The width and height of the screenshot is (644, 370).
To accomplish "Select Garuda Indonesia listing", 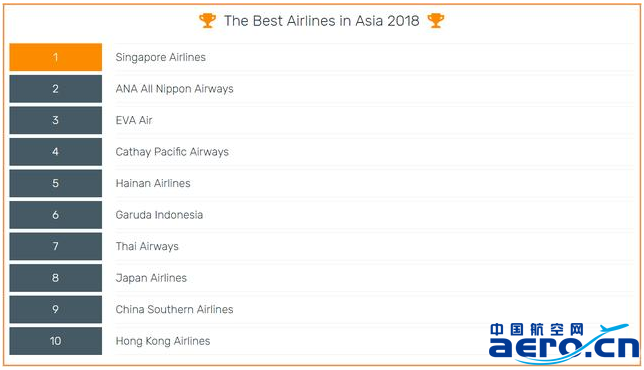I will point(159,215).
